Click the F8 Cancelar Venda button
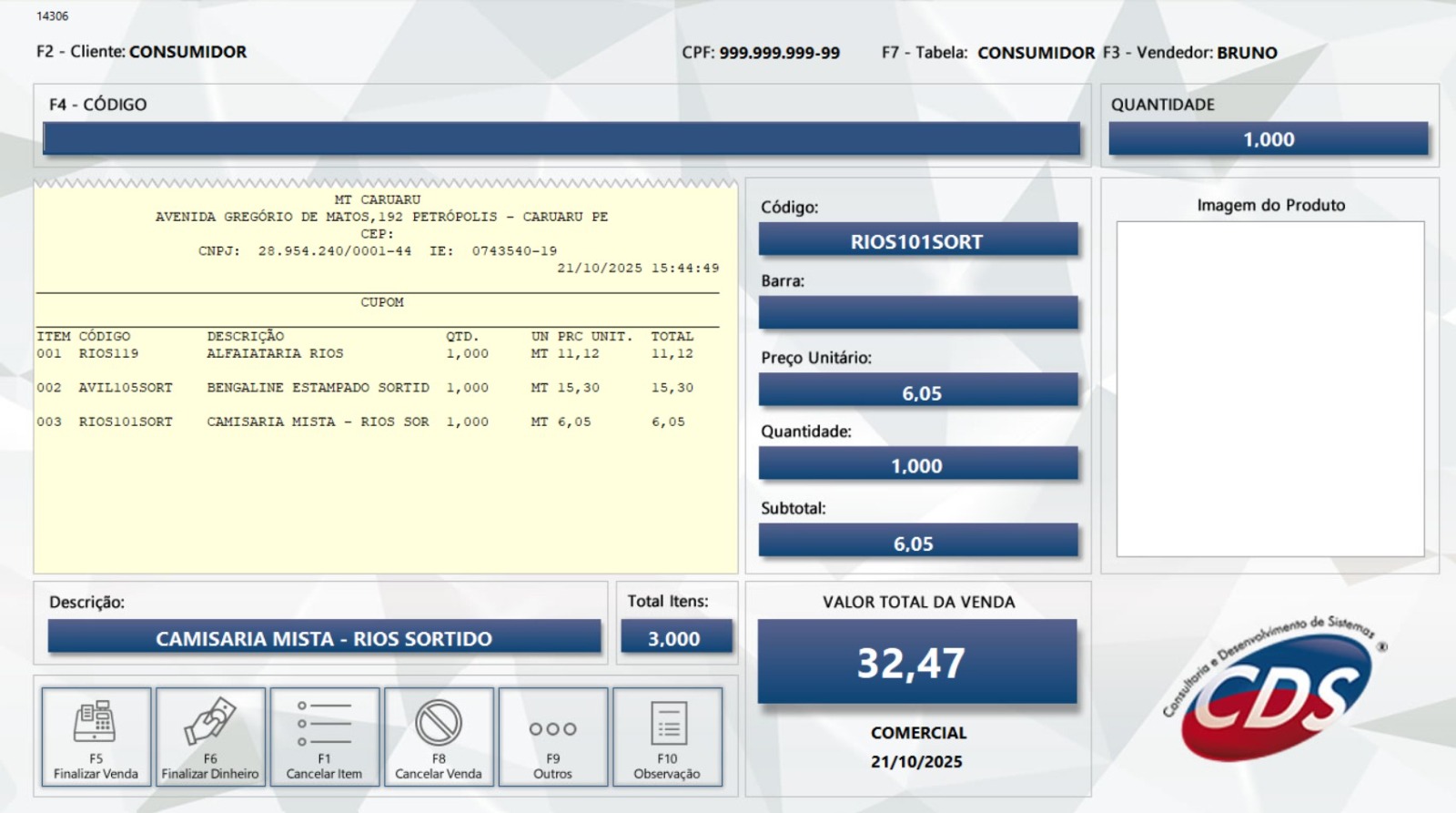The image size is (1456, 813). point(439,737)
